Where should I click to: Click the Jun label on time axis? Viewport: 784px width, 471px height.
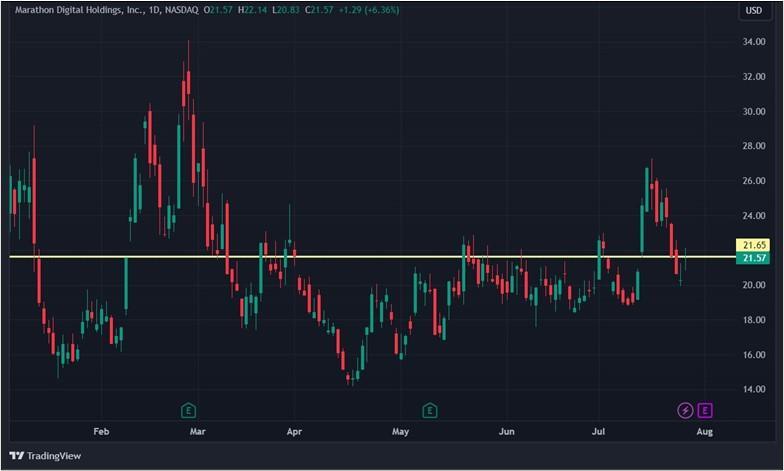click(506, 431)
